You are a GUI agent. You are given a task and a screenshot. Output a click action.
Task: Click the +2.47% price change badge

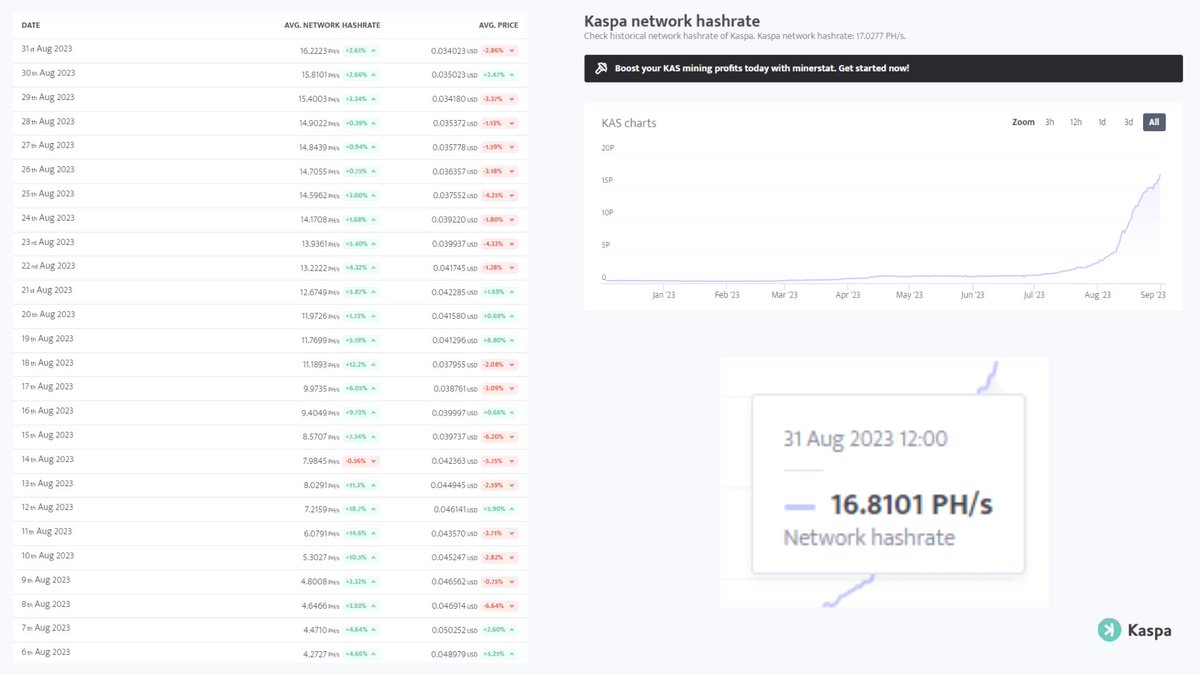500,74
